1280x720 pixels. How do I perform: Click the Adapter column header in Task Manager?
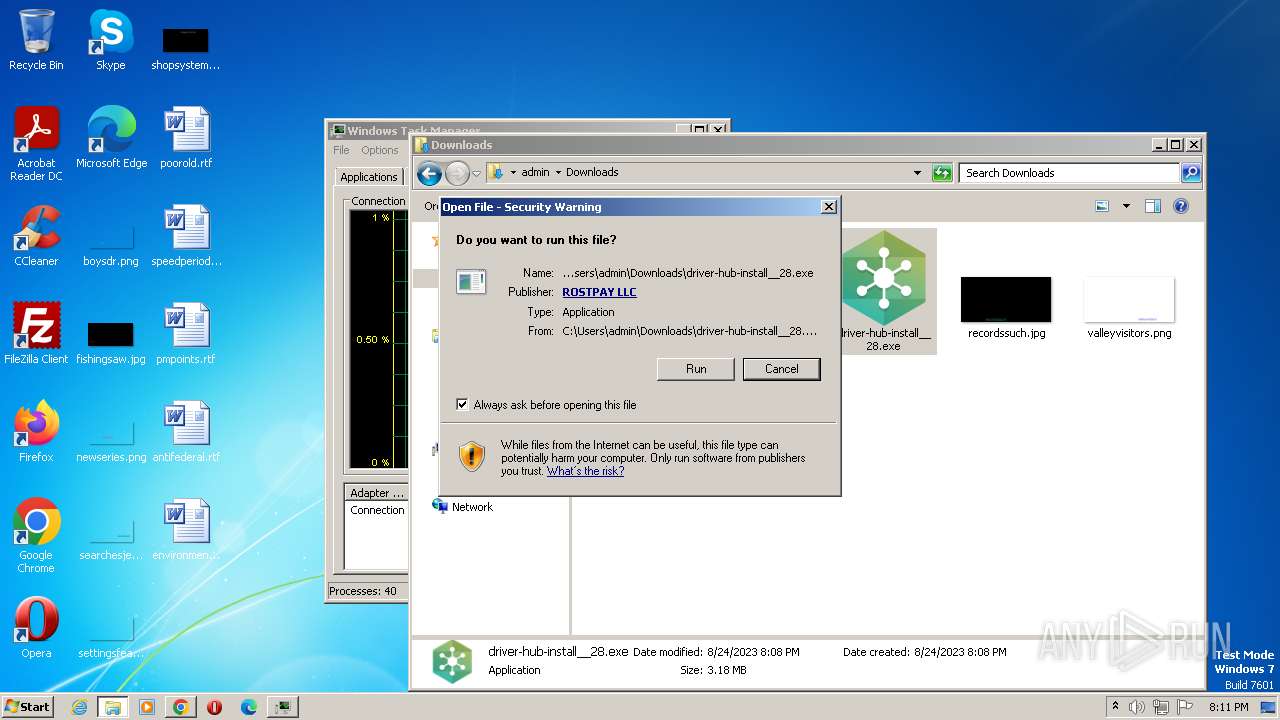pos(377,493)
